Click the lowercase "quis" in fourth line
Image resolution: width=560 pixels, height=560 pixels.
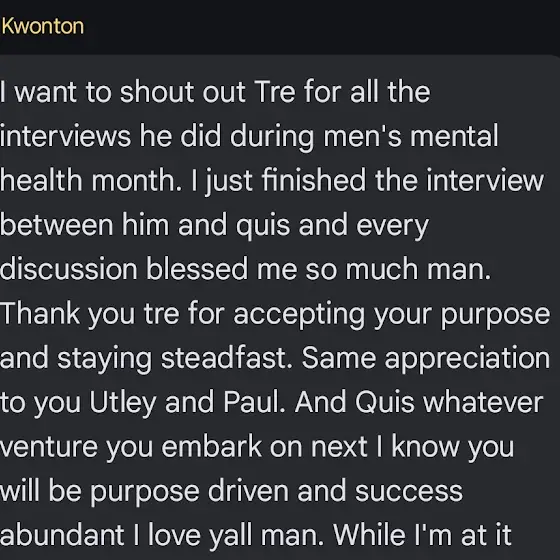click(263, 226)
